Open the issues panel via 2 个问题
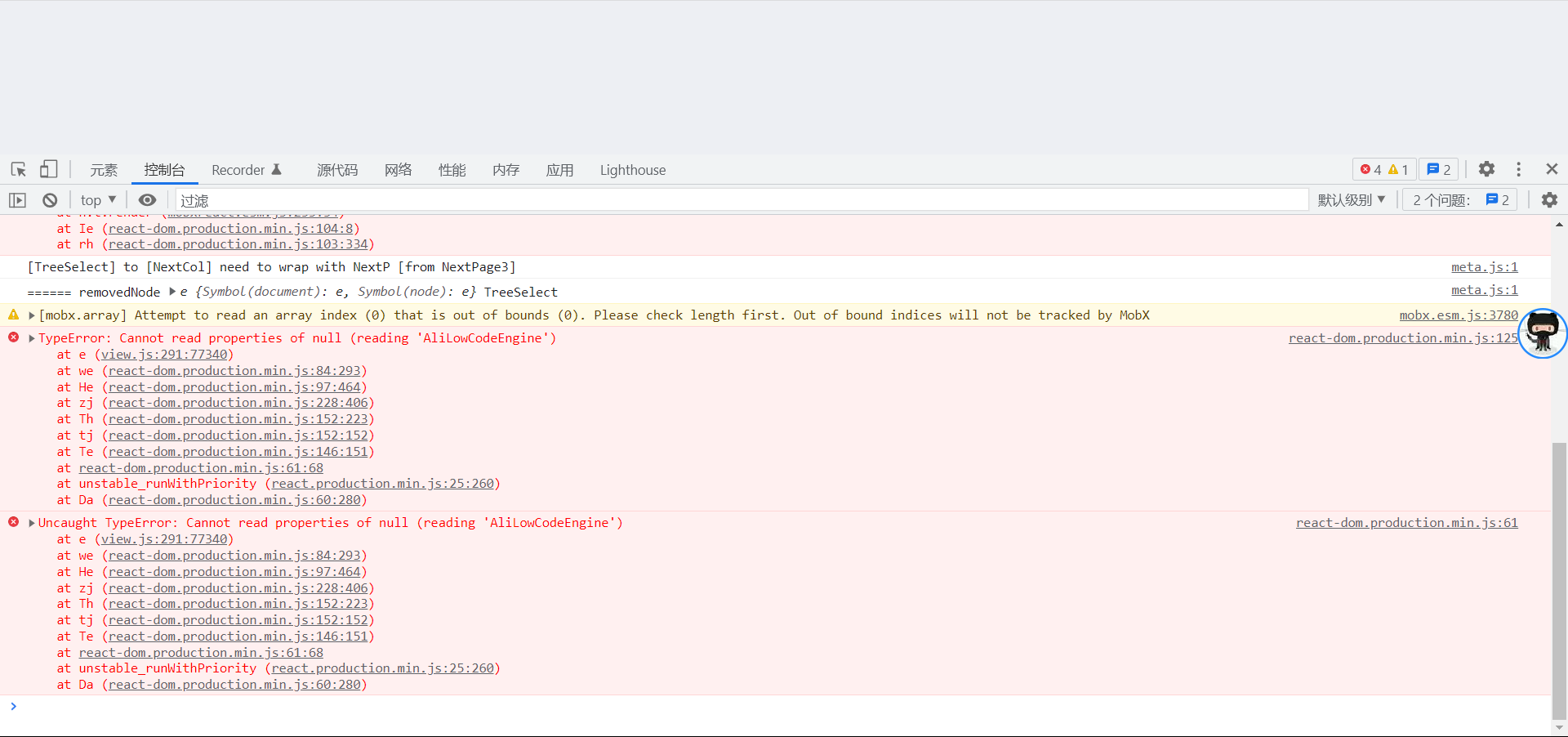Viewport: 1568px width, 737px height. tap(1459, 199)
